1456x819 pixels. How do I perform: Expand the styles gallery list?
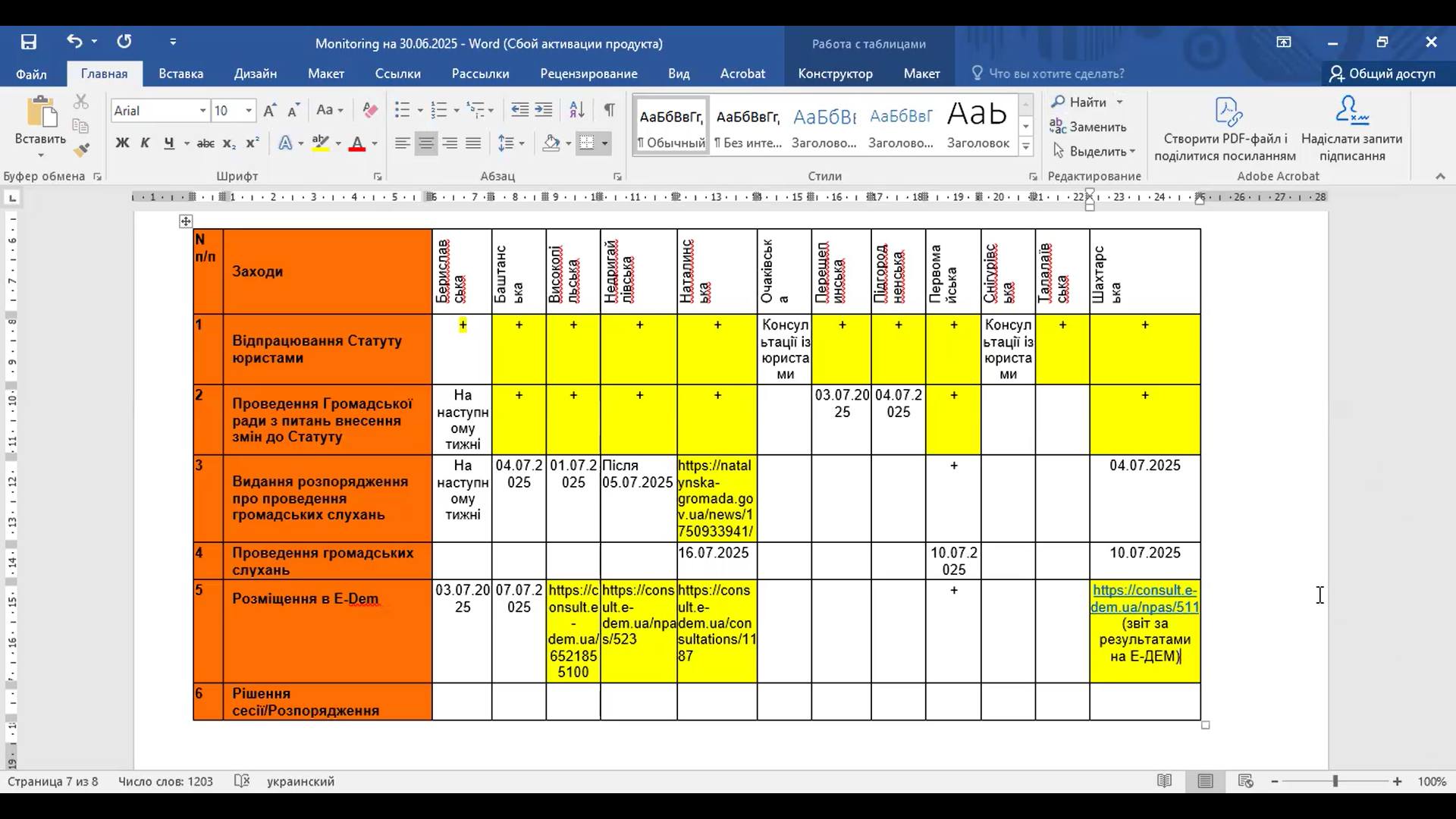pos(1025,147)
